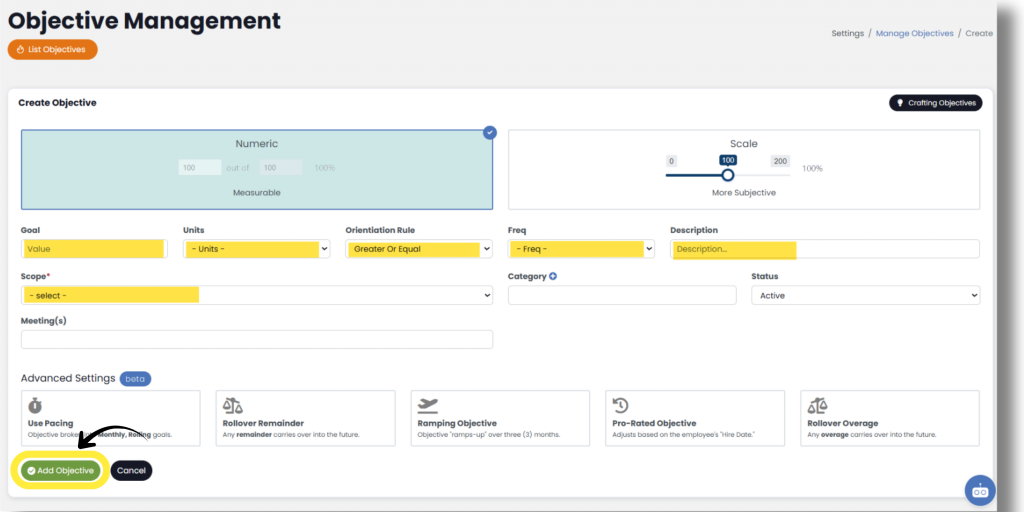
Task: Click the Ramping Objective airplane icon
Action: (428, 405)
